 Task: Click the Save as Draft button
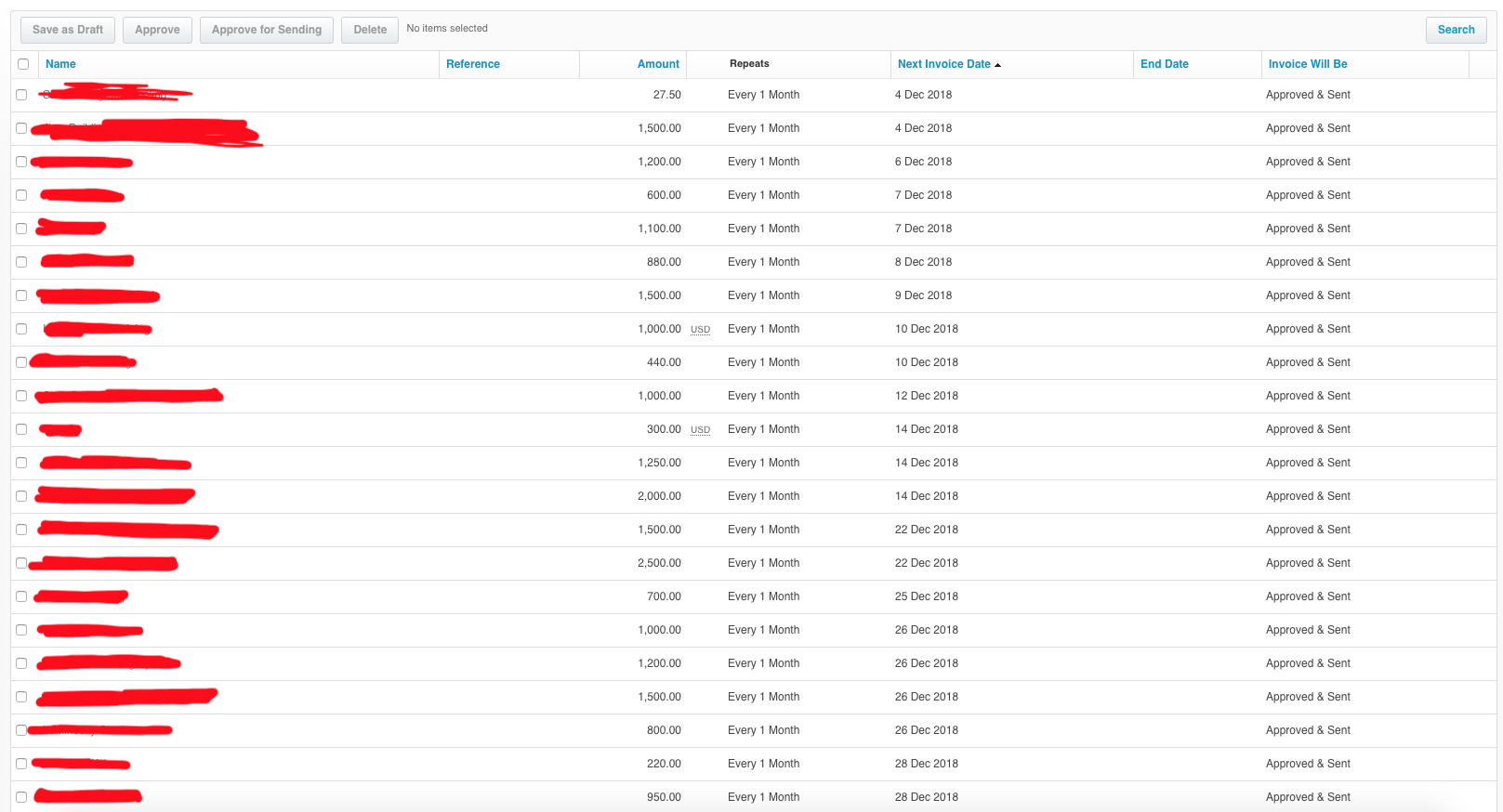[x=68, y=30]
